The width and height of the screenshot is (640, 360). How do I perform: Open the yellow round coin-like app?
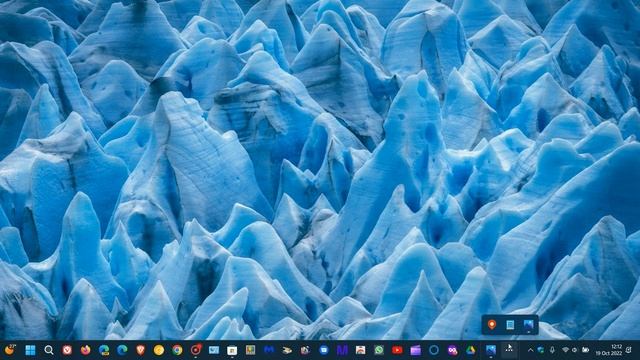tap(159, 350)
